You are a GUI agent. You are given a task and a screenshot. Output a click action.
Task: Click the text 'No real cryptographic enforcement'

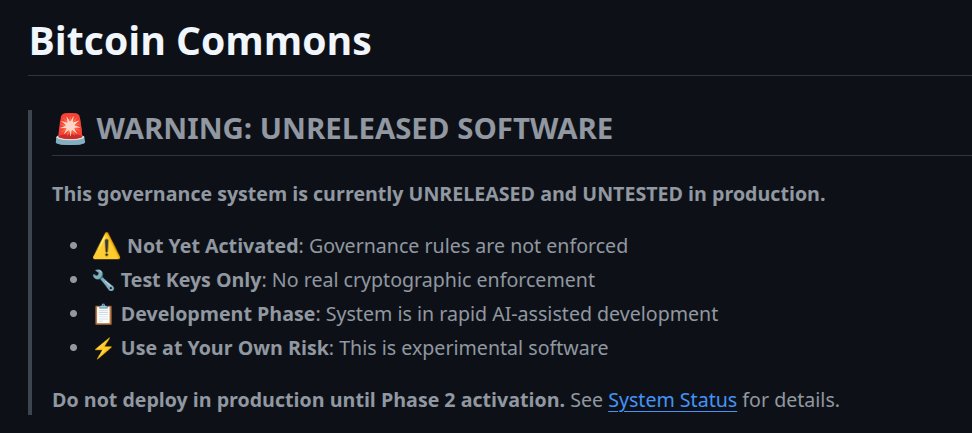433,281
